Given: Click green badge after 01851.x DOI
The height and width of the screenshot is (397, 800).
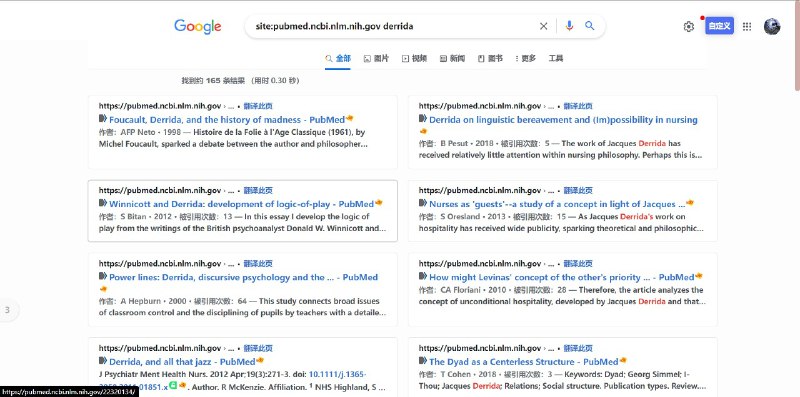Looking at the screenshot, I should click(173, 386).
